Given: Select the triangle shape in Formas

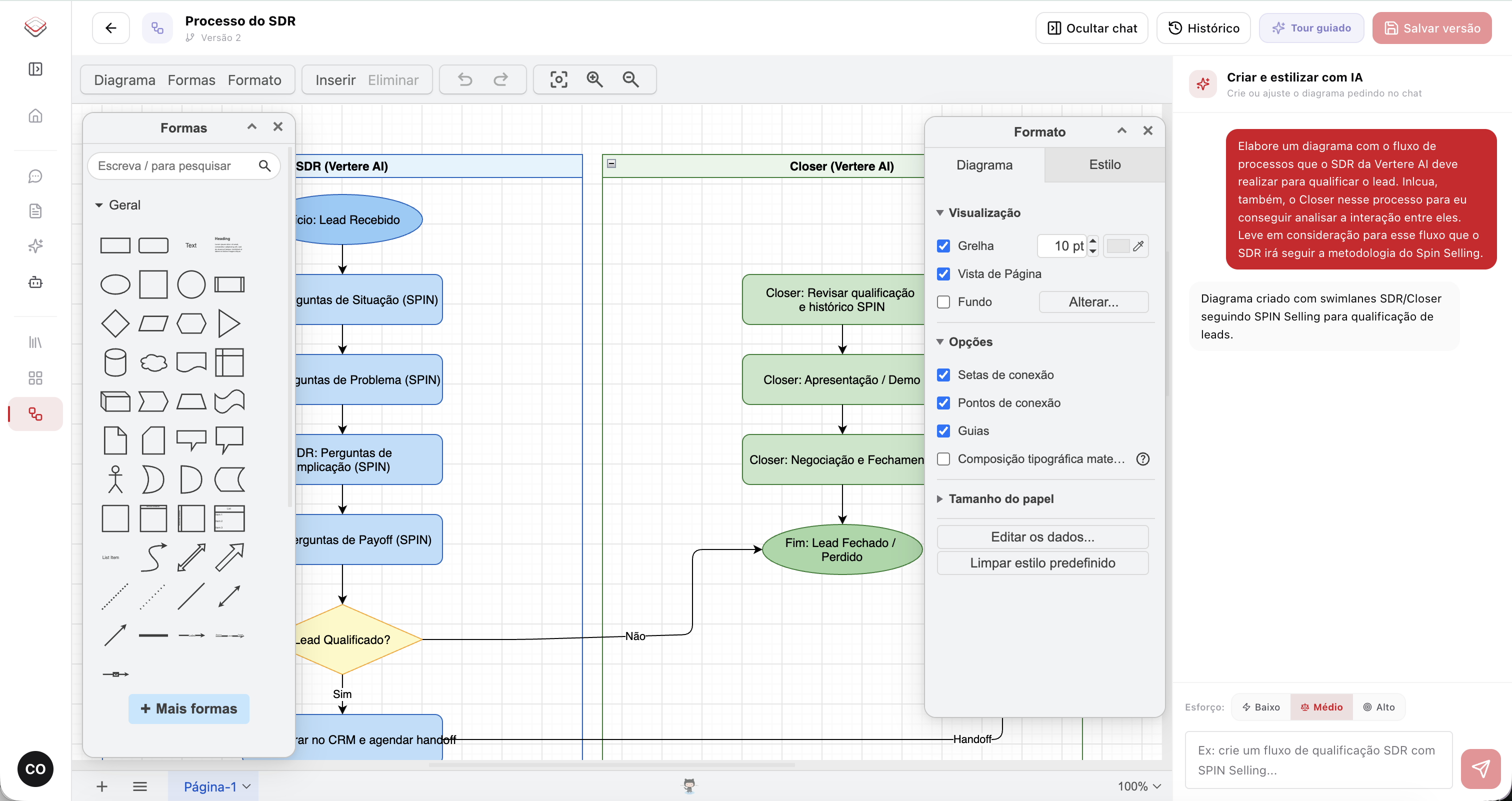Looking at the screenshot, I should click(x=229, y=323).
